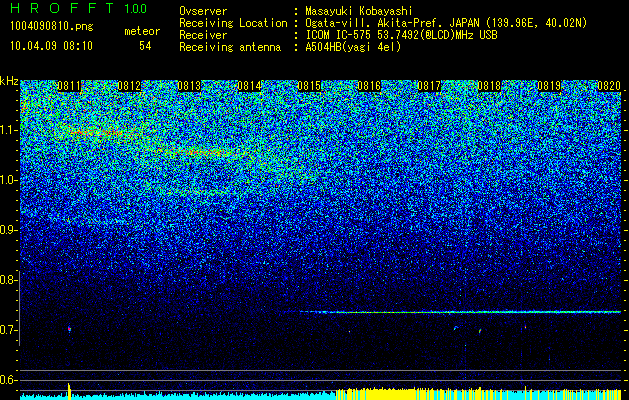Select the ICOM IC-575 53.7492 MHz USB text

(401, 35)
